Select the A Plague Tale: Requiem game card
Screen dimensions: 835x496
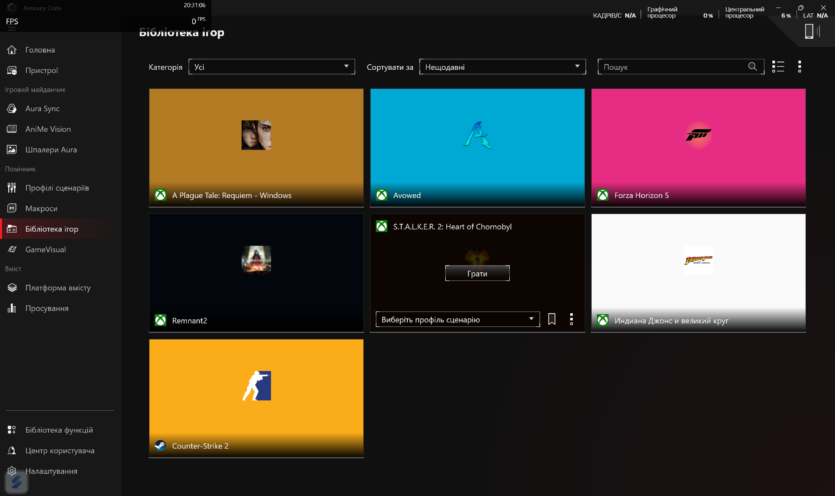[256, 148]
